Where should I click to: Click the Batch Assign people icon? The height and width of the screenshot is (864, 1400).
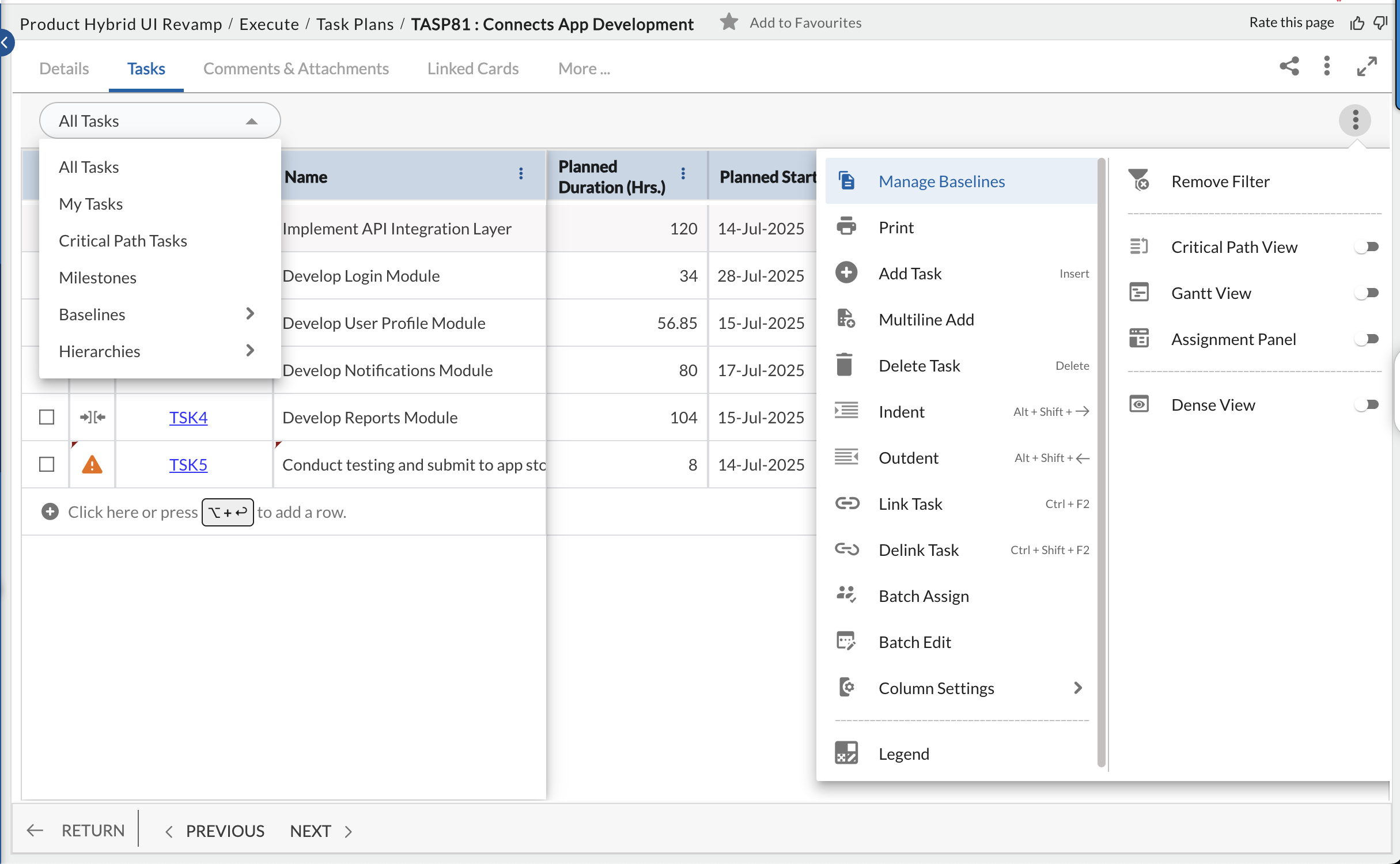[846, 594]
